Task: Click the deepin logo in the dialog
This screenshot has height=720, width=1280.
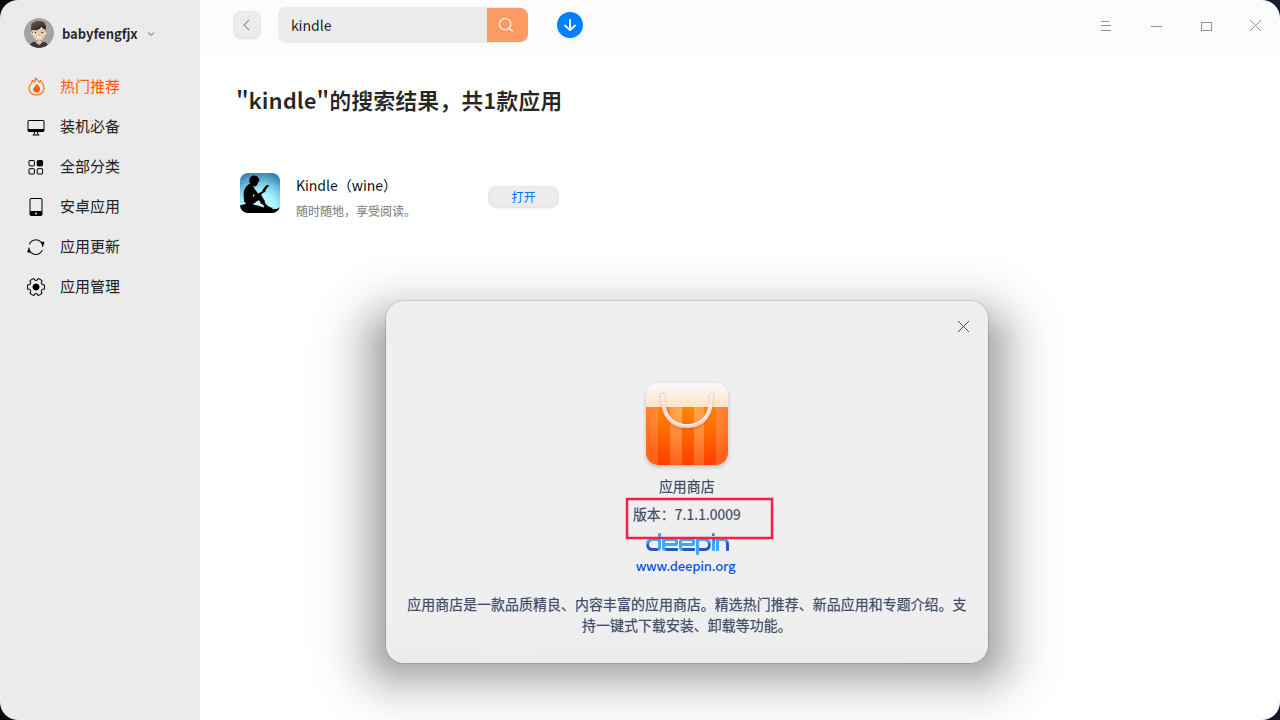Action: pos(687,544)
